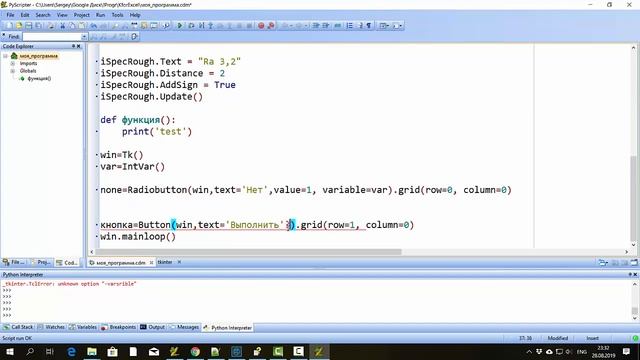Screen dimensions: 640x360
Task: Open the Breakpoints tab
Action: [x=118, y=327]
